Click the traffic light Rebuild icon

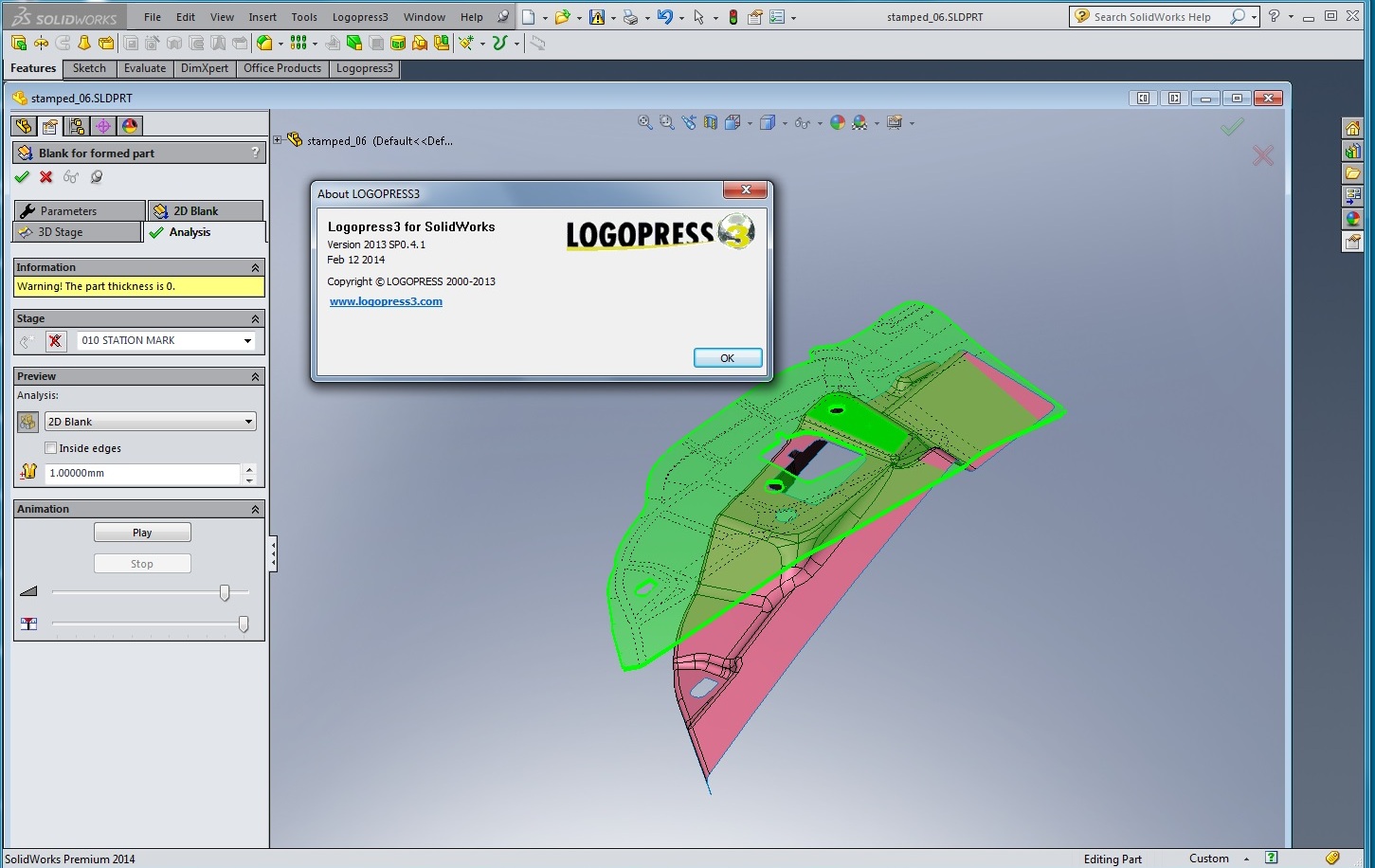tap(733, 17)
